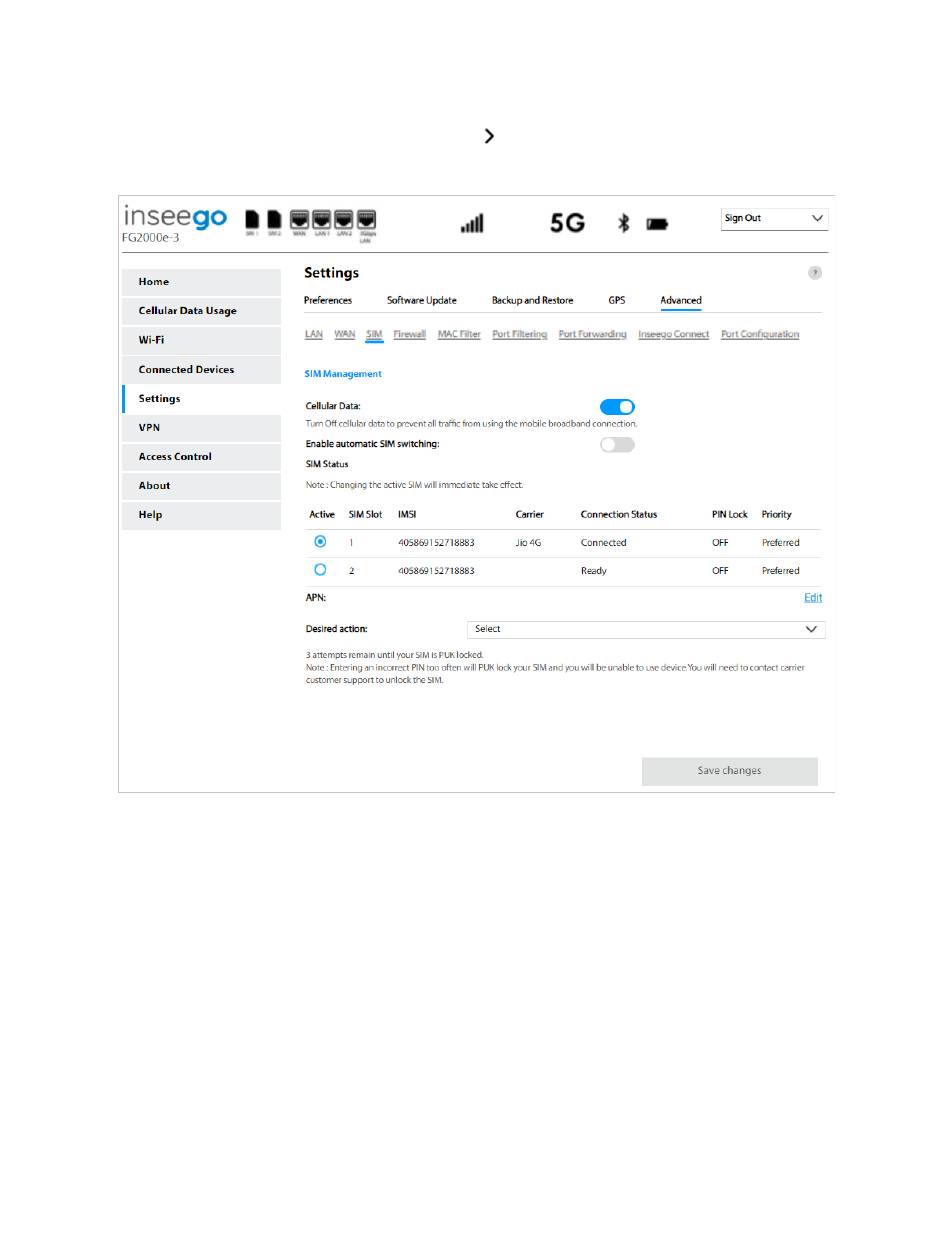Switch to the Software Update tab
950x1248 pixels.
click(x=422, y=301)
